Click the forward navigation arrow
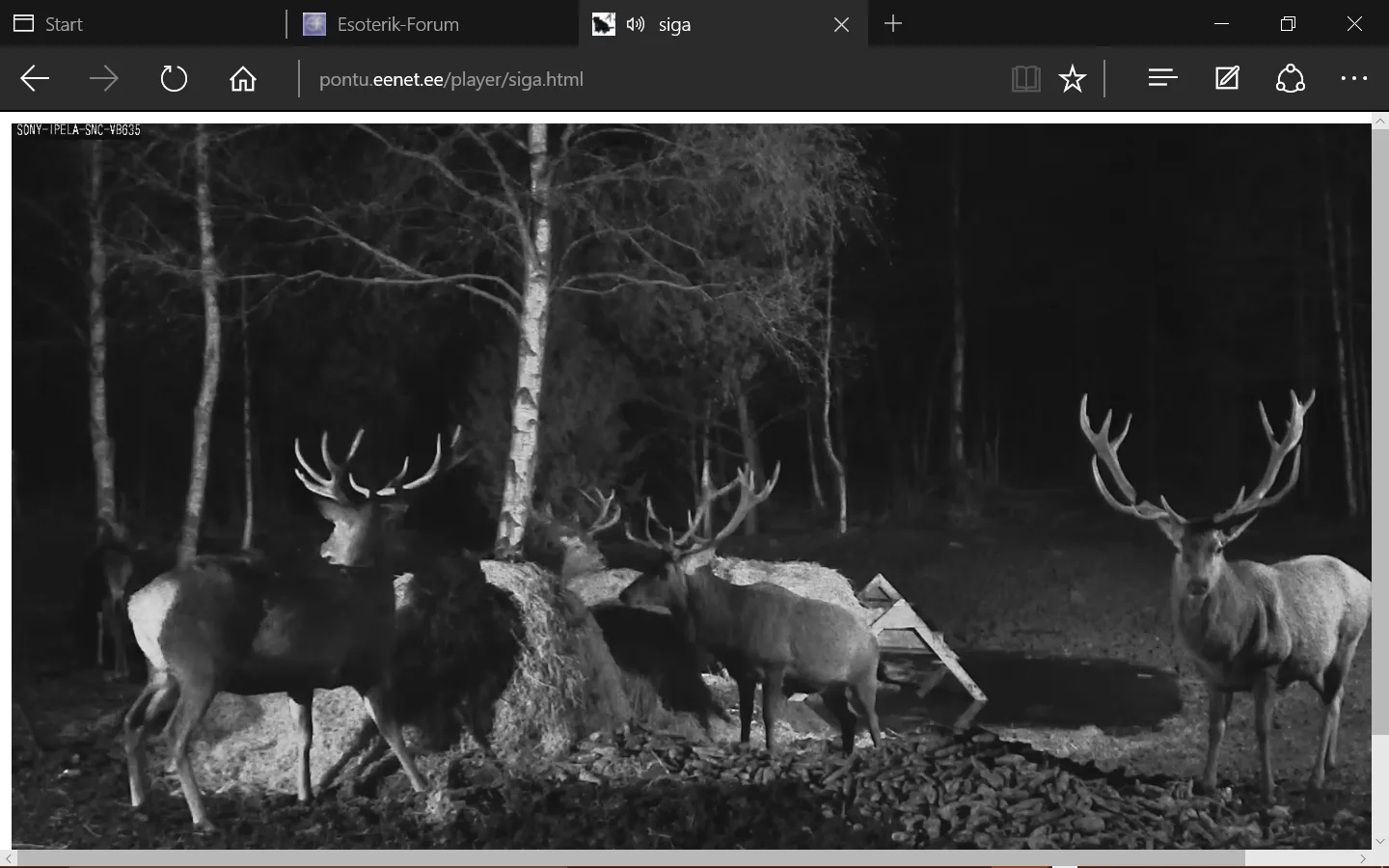Image resolution: width=1389 pixels, height=868 pixels. pyautogui.click(x=103, y=79)
